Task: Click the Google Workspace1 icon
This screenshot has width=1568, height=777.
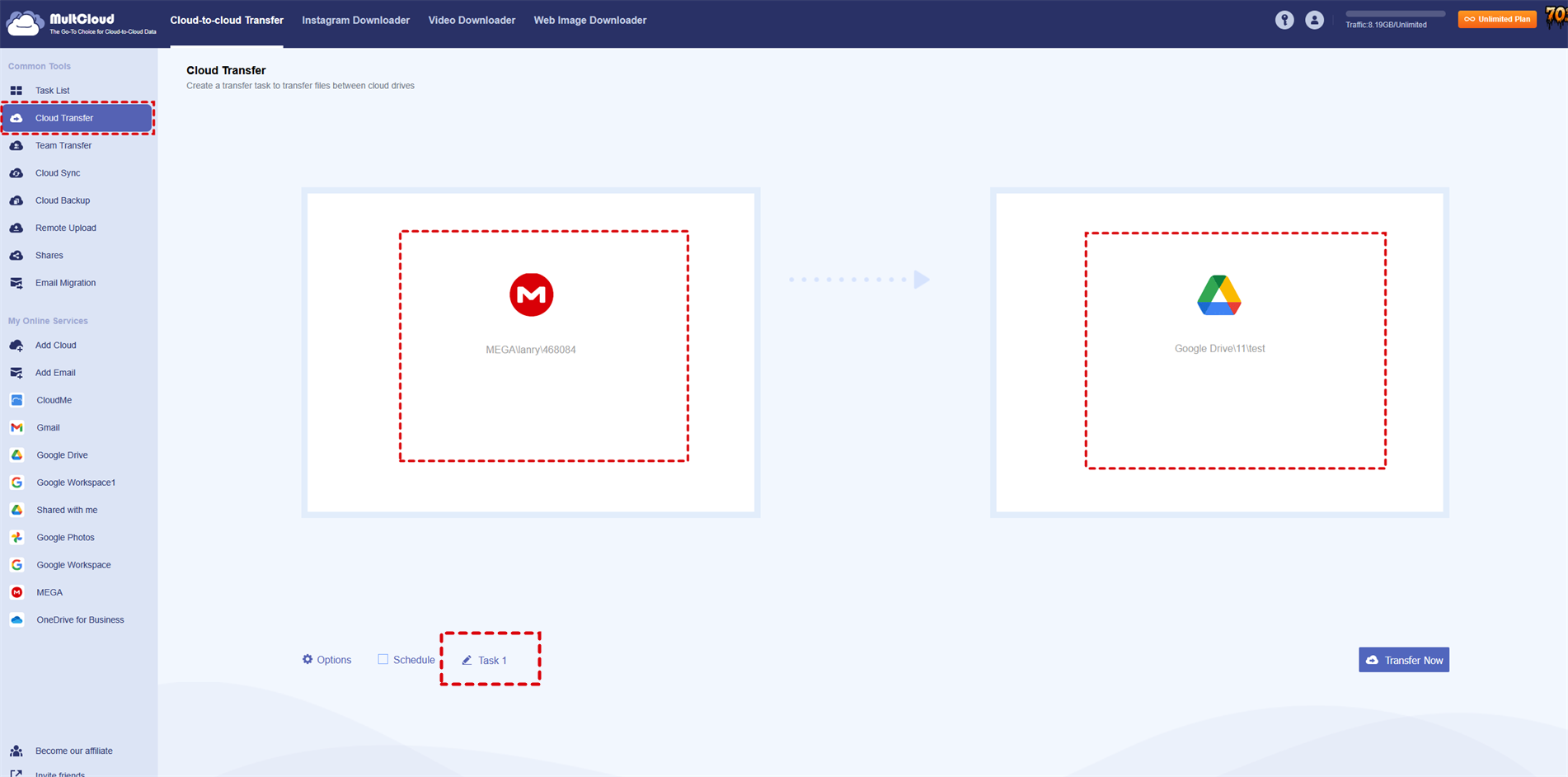Action: pyautogui.click(x=16, y=483)
